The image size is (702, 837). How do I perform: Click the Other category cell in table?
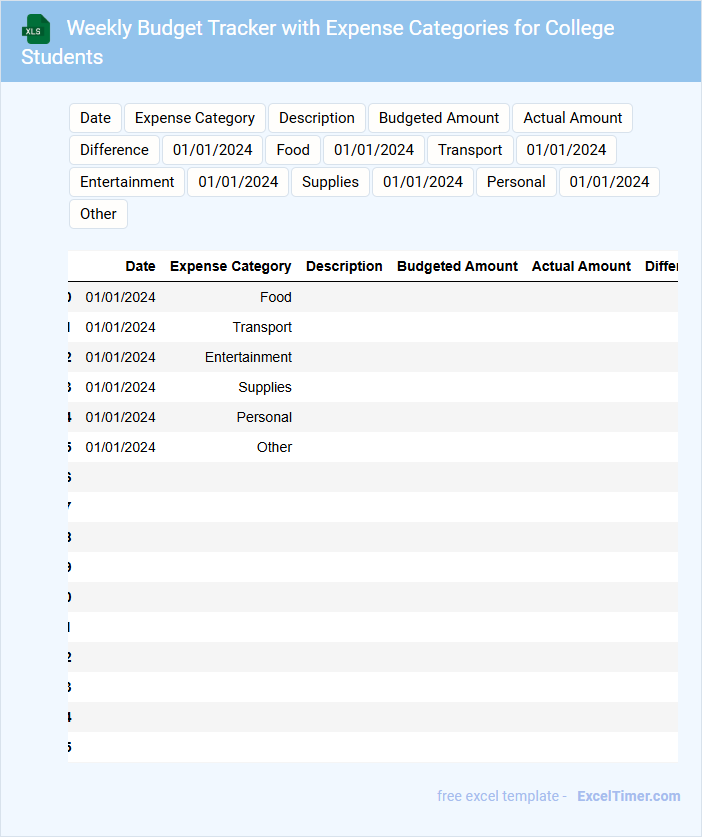pyautogui.click(x=274, y=447)
